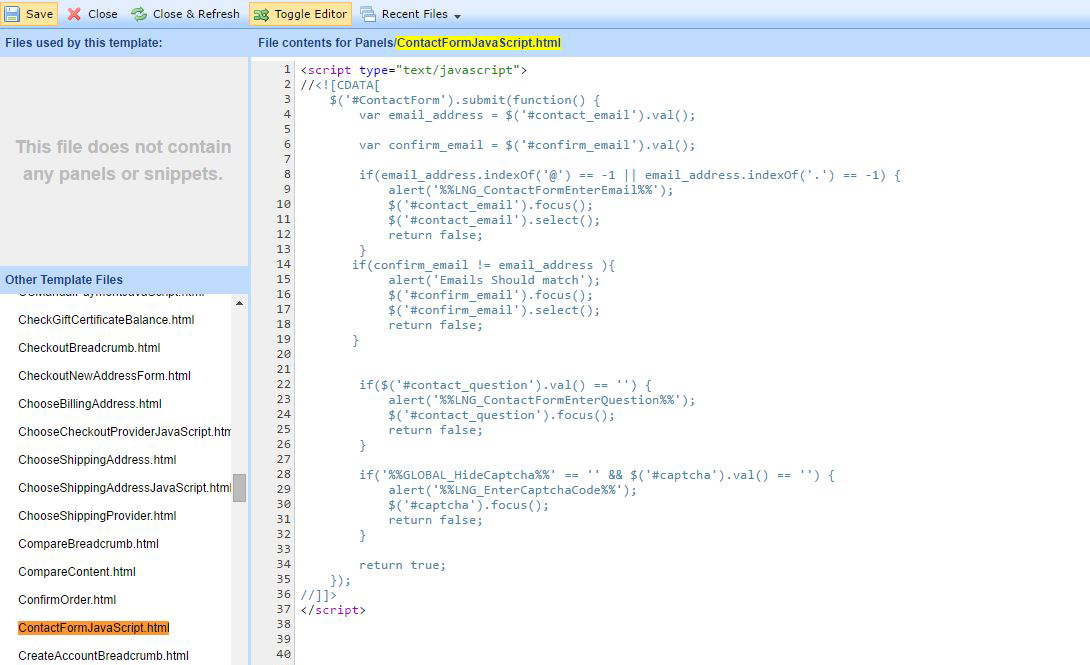Click the 'return true;' code line
This screenshot has width=1090, height=665.
point(402,565)
